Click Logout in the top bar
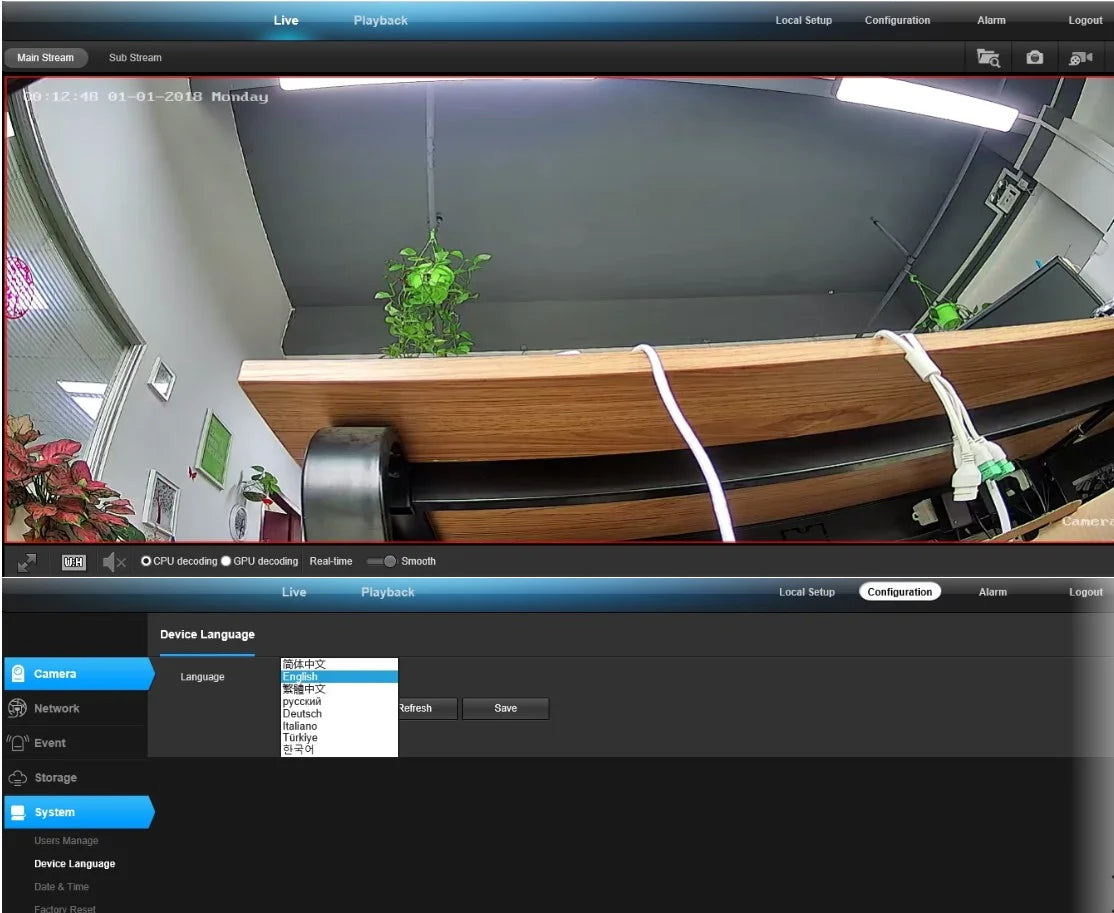The height and width of the screenshot is (913, 1114). coord(1085,21)
